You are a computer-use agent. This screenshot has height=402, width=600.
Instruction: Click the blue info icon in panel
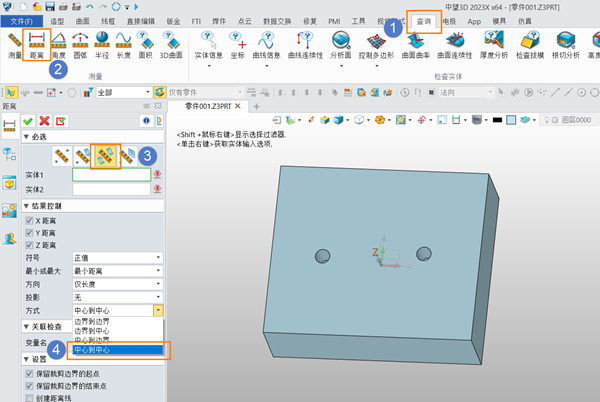(146, 121)
